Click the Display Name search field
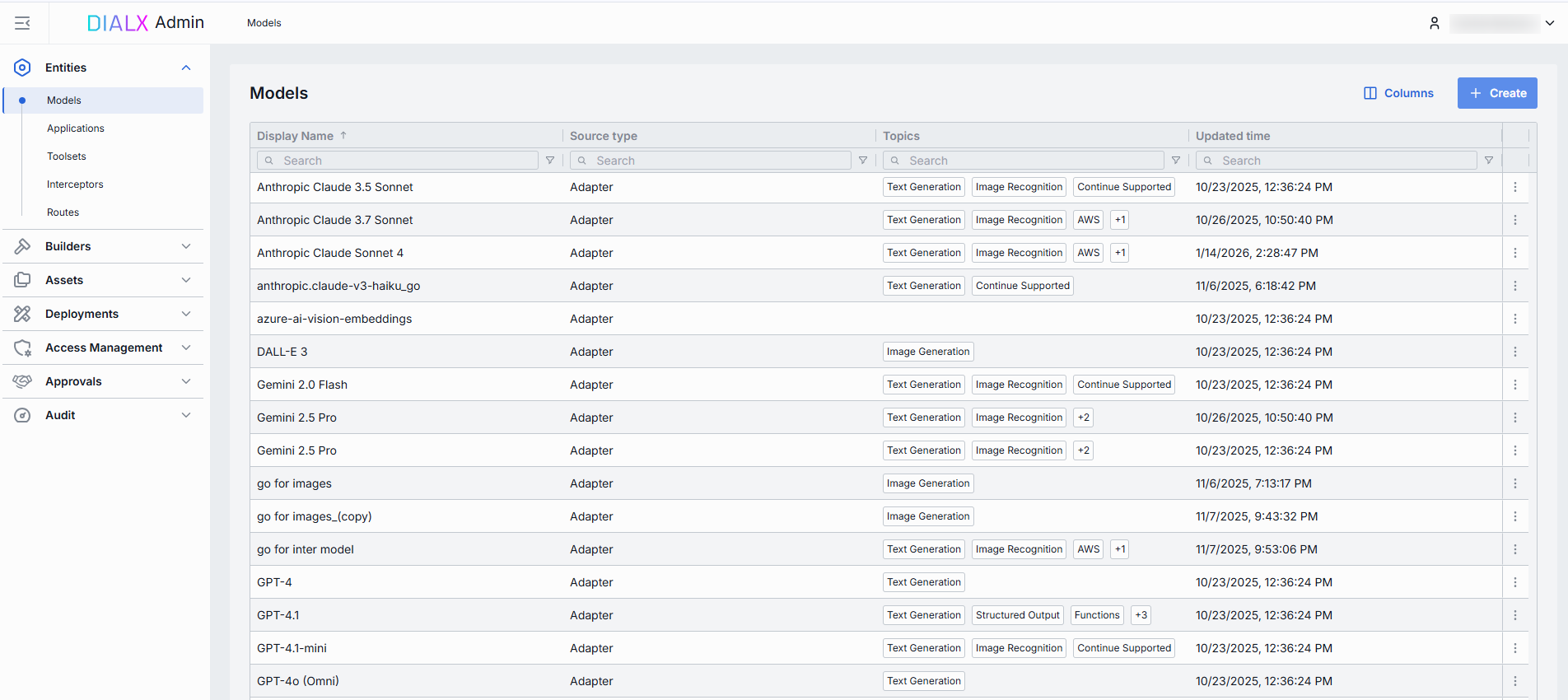Screen dimensions: 1568x700 404,161
